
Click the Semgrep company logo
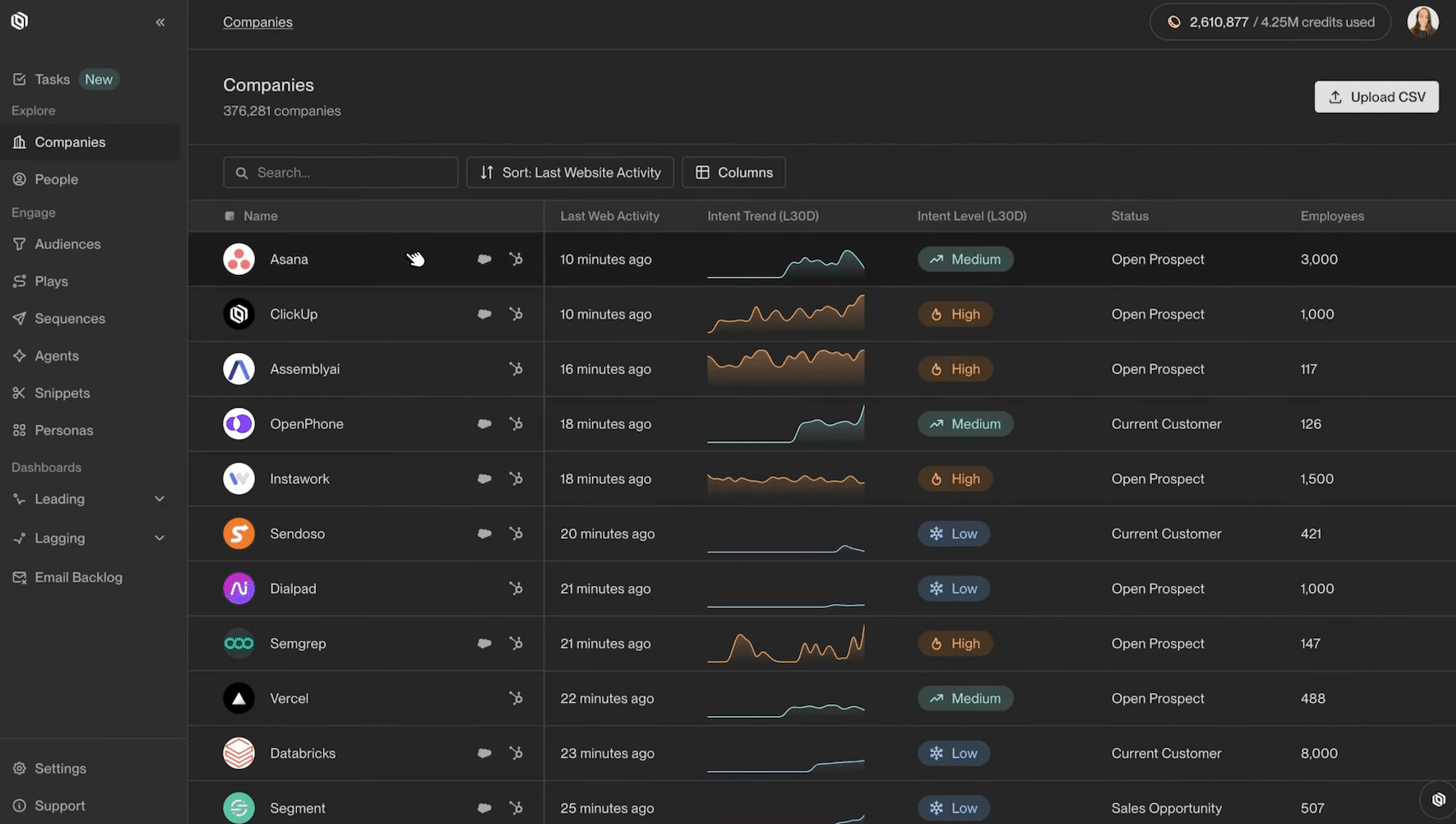pyautogui.click(x=239, y=643)
